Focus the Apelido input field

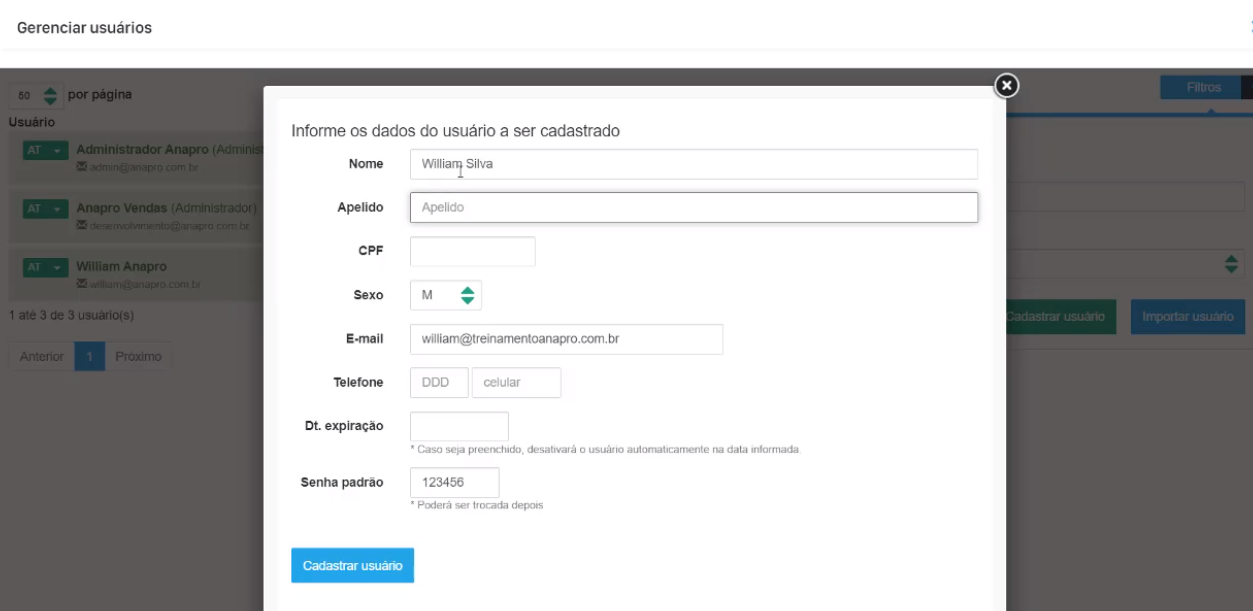693,207
